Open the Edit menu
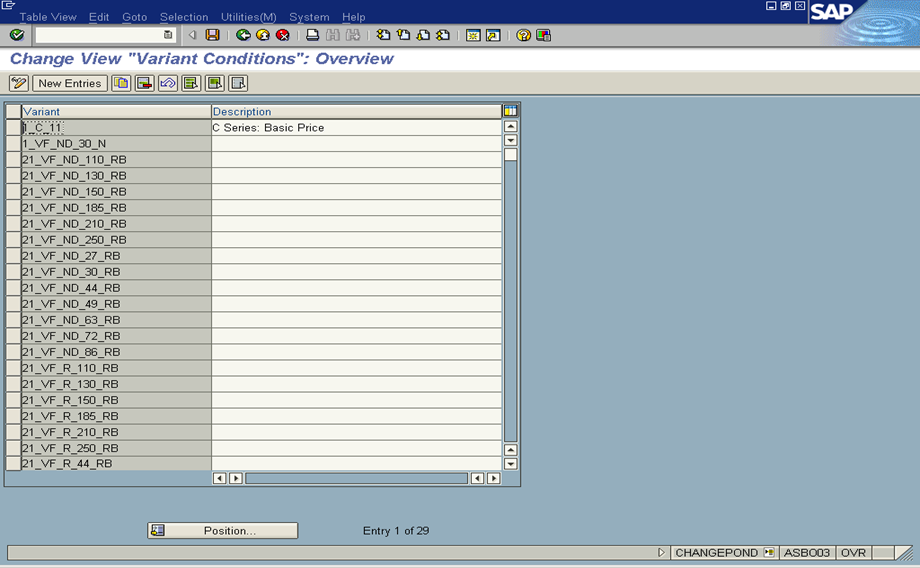The width and height of the screenshot is (920, 568). (99, 17)
